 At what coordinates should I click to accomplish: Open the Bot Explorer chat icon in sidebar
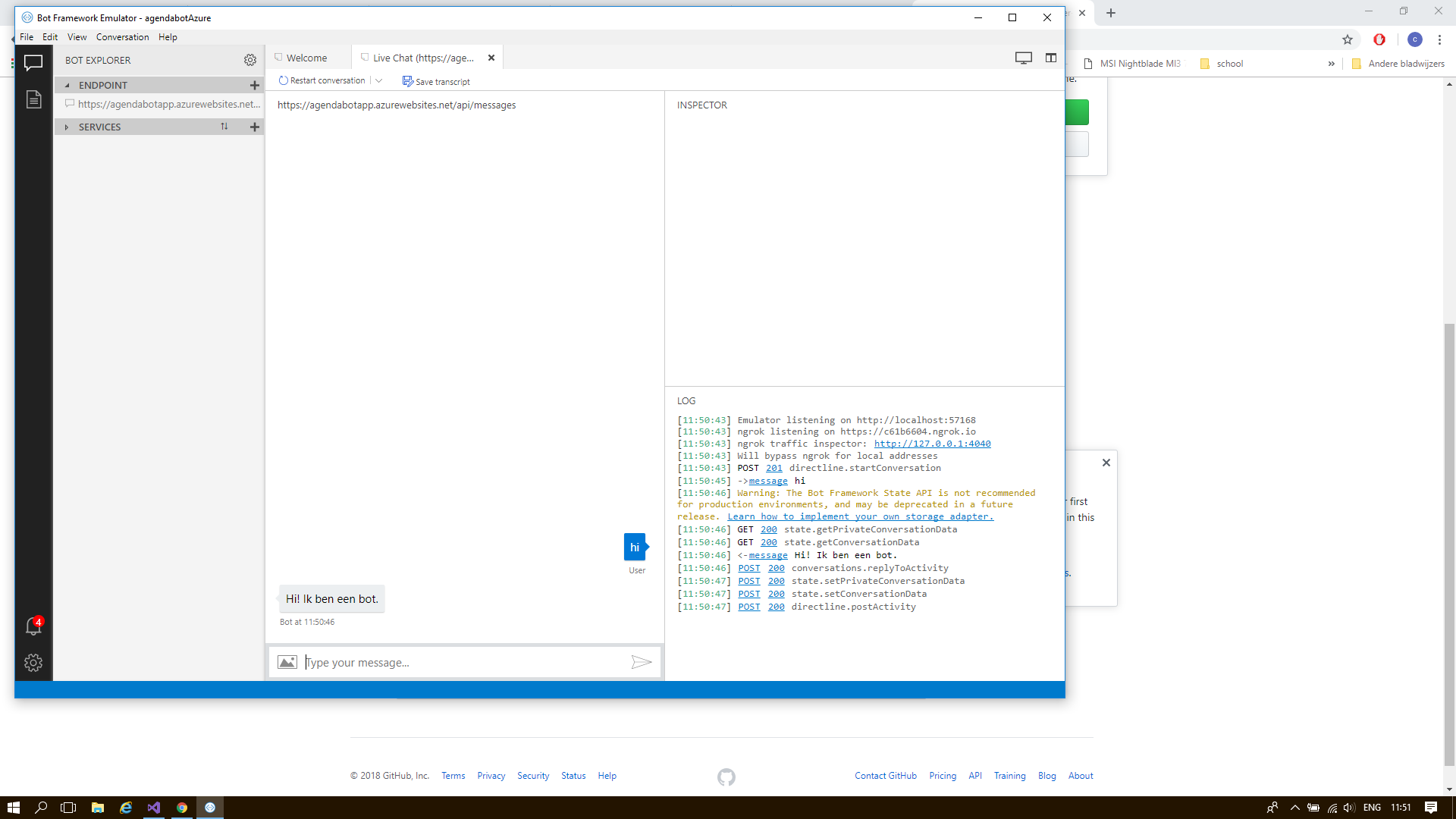[33, 63]
